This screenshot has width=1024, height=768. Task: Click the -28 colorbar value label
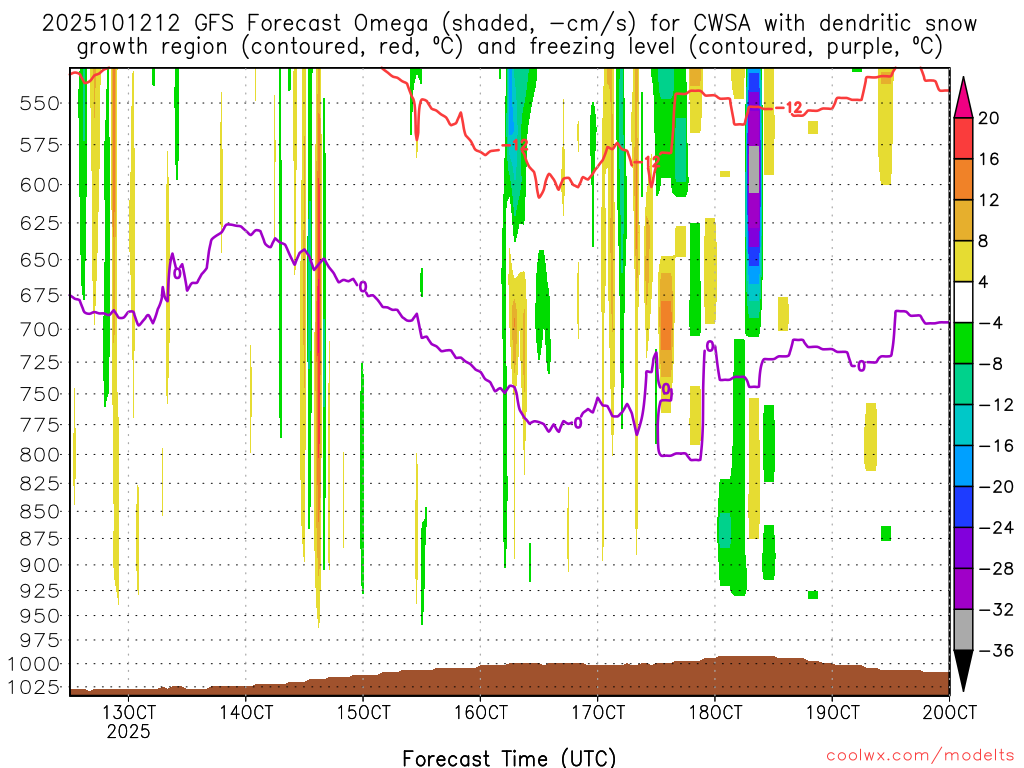[997, 568]
